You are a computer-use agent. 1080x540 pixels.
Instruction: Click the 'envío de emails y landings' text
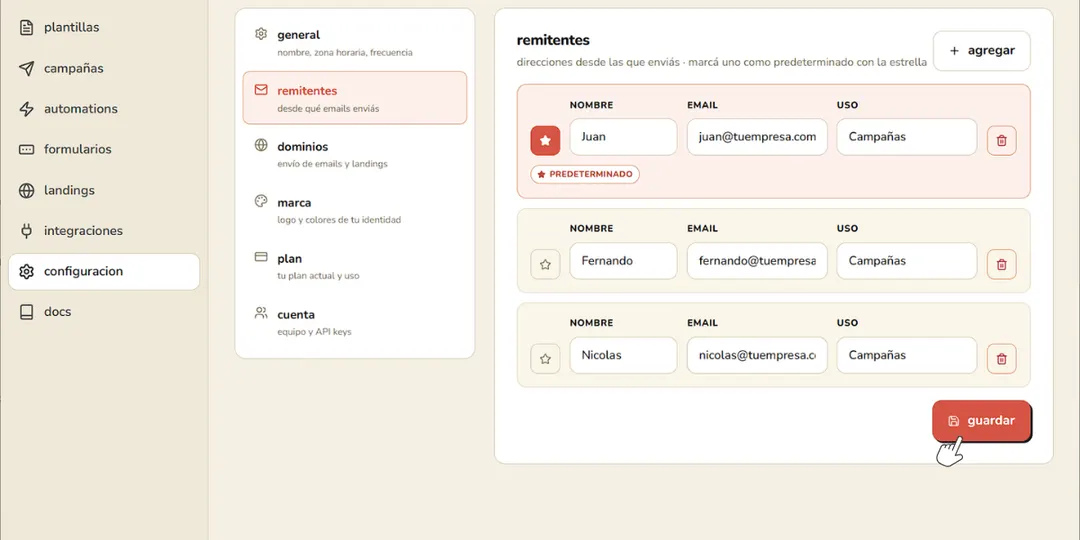click(x=332, y=165)
